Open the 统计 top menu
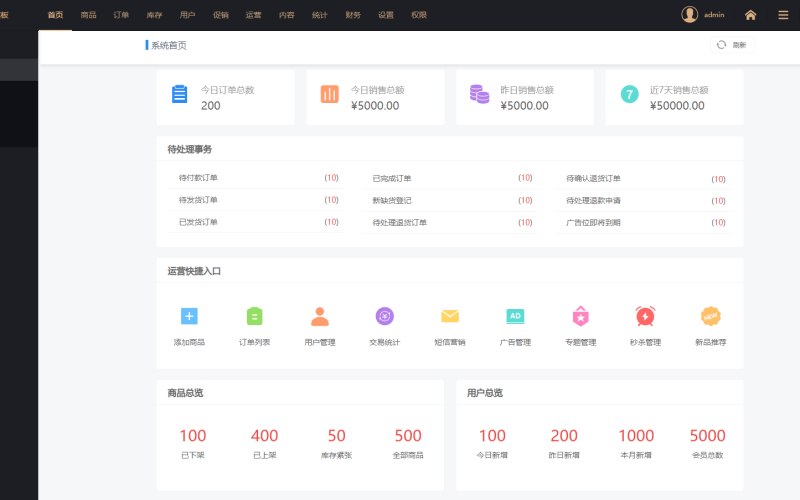800x500 pixels. pos(319,15)
